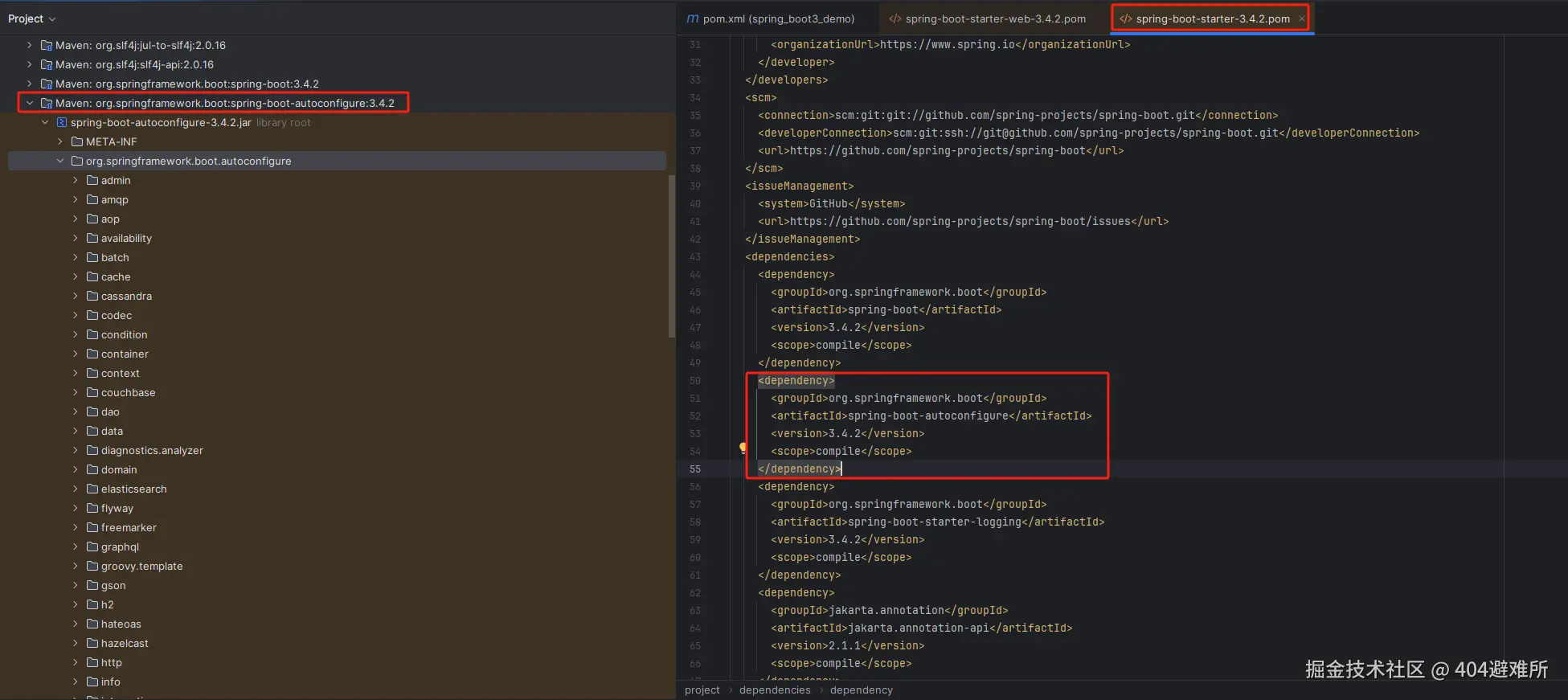The height and width of the screenshot is (700, 1568).
Task: Click the <issueManagement> opening tag line
Action: point(800,186)
